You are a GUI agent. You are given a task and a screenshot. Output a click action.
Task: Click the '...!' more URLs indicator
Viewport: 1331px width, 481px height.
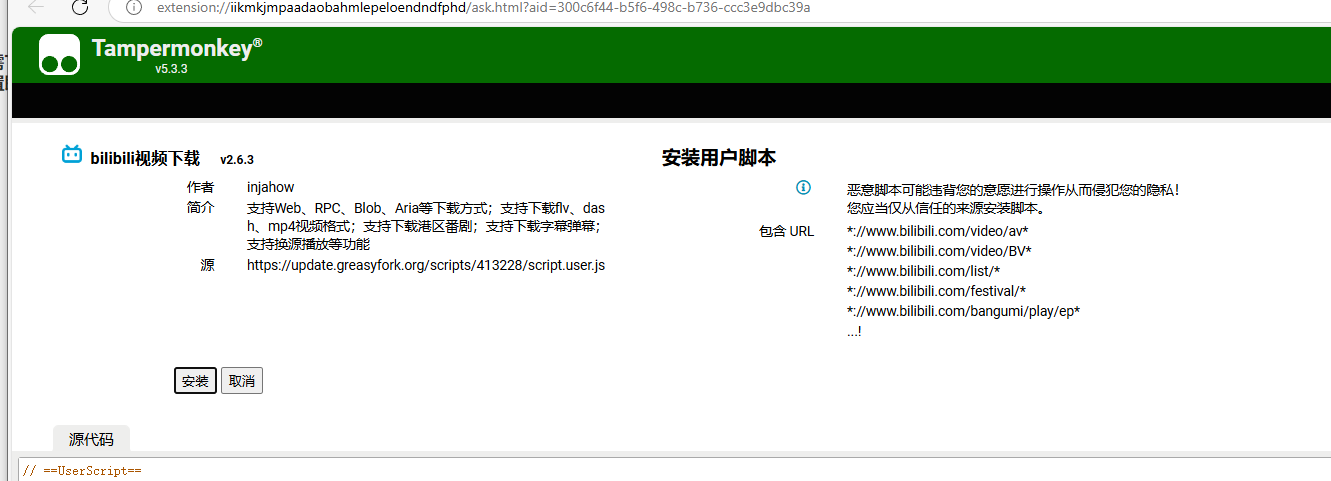854,331
